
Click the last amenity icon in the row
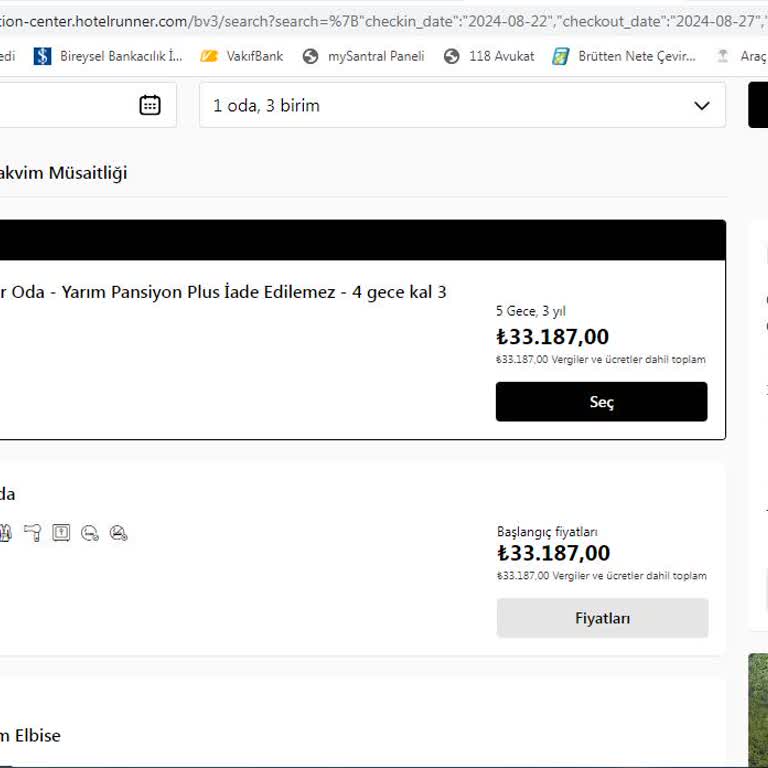[119, 533]
